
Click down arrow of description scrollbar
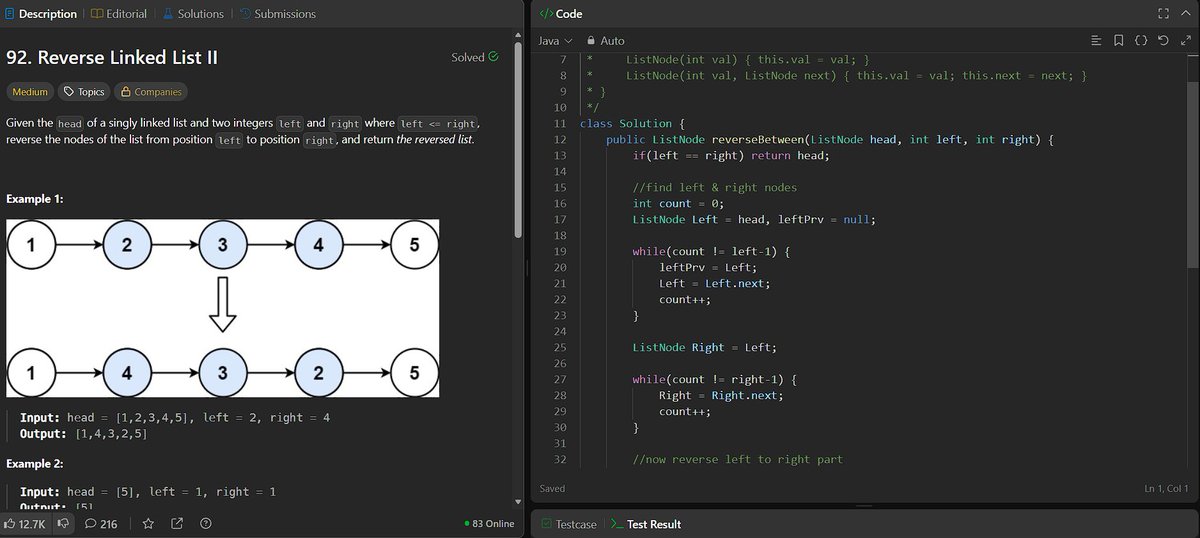pyautogui.click(x=517, y=502)
